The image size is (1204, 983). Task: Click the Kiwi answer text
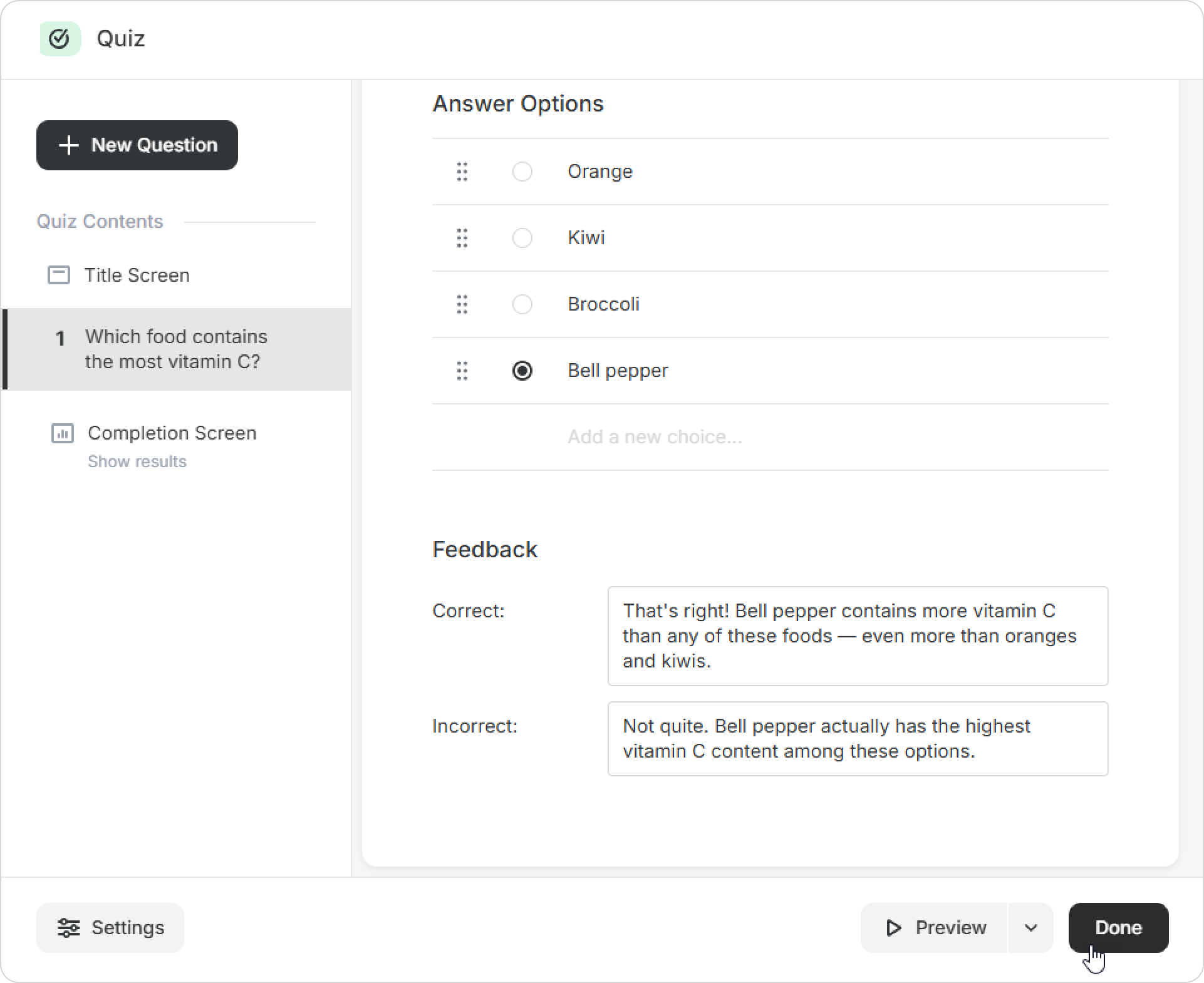[x=586, y=238]
